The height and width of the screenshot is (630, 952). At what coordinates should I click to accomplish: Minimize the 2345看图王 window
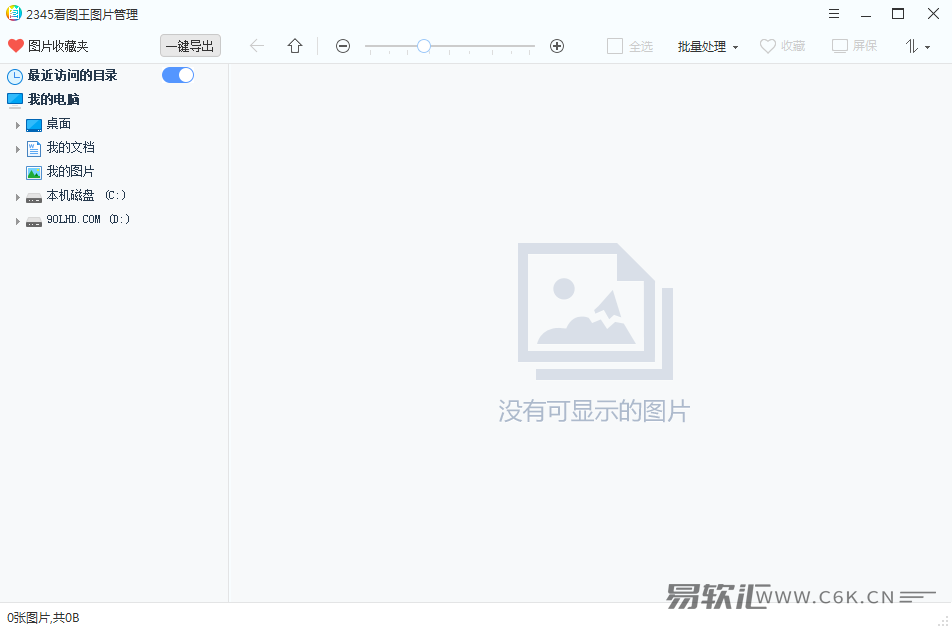tap(866, 14)
